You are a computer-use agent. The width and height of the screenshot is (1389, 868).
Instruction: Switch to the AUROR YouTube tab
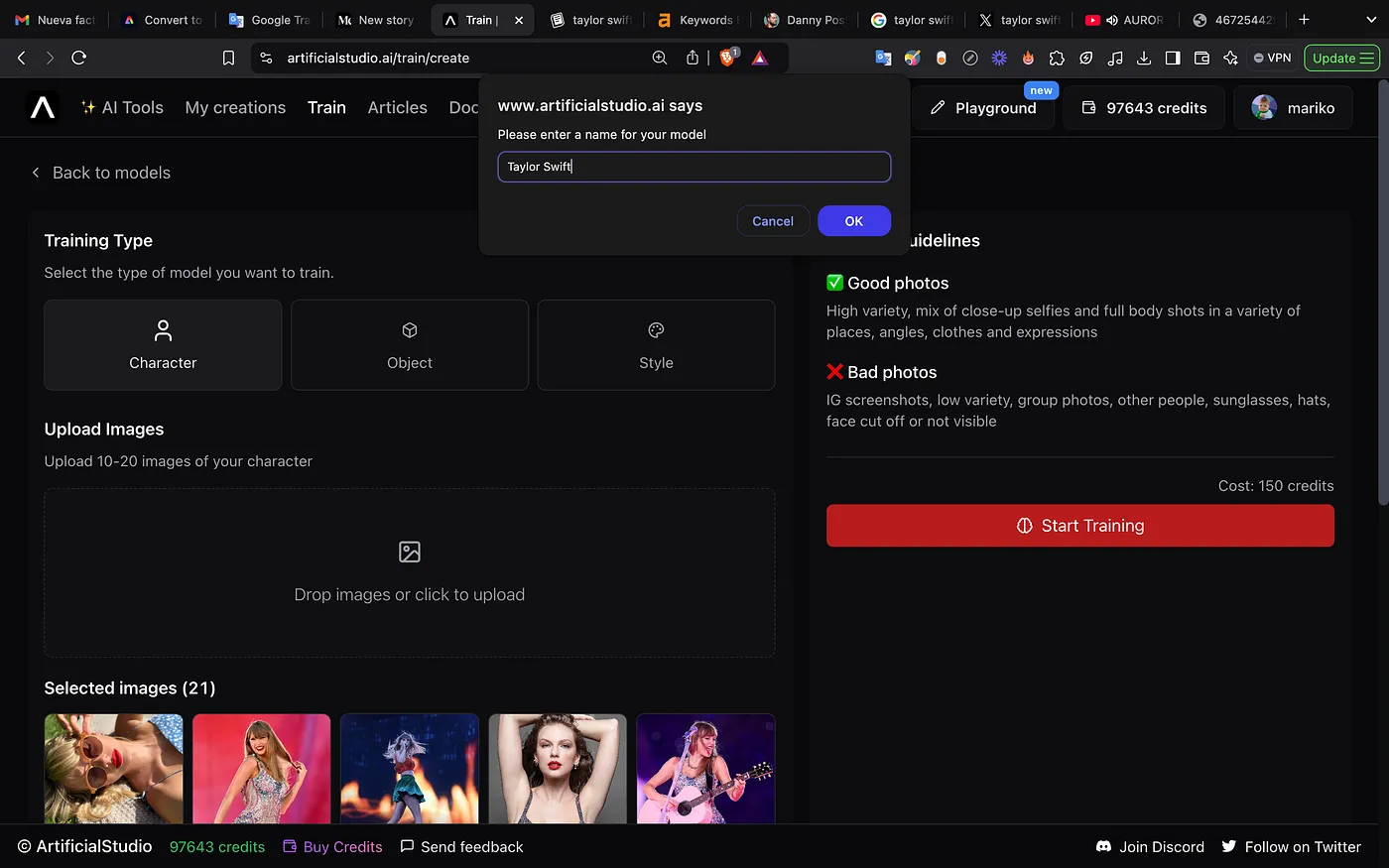1126,20
